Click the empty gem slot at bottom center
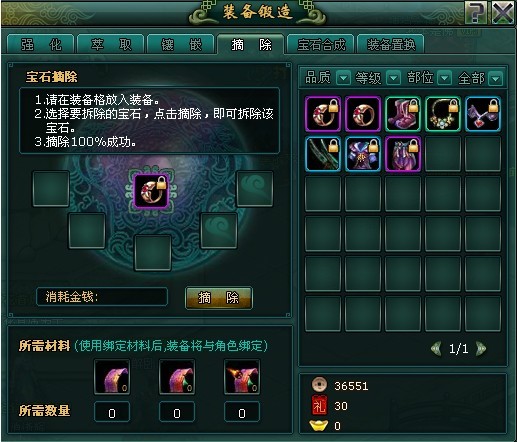 [153, 253]
